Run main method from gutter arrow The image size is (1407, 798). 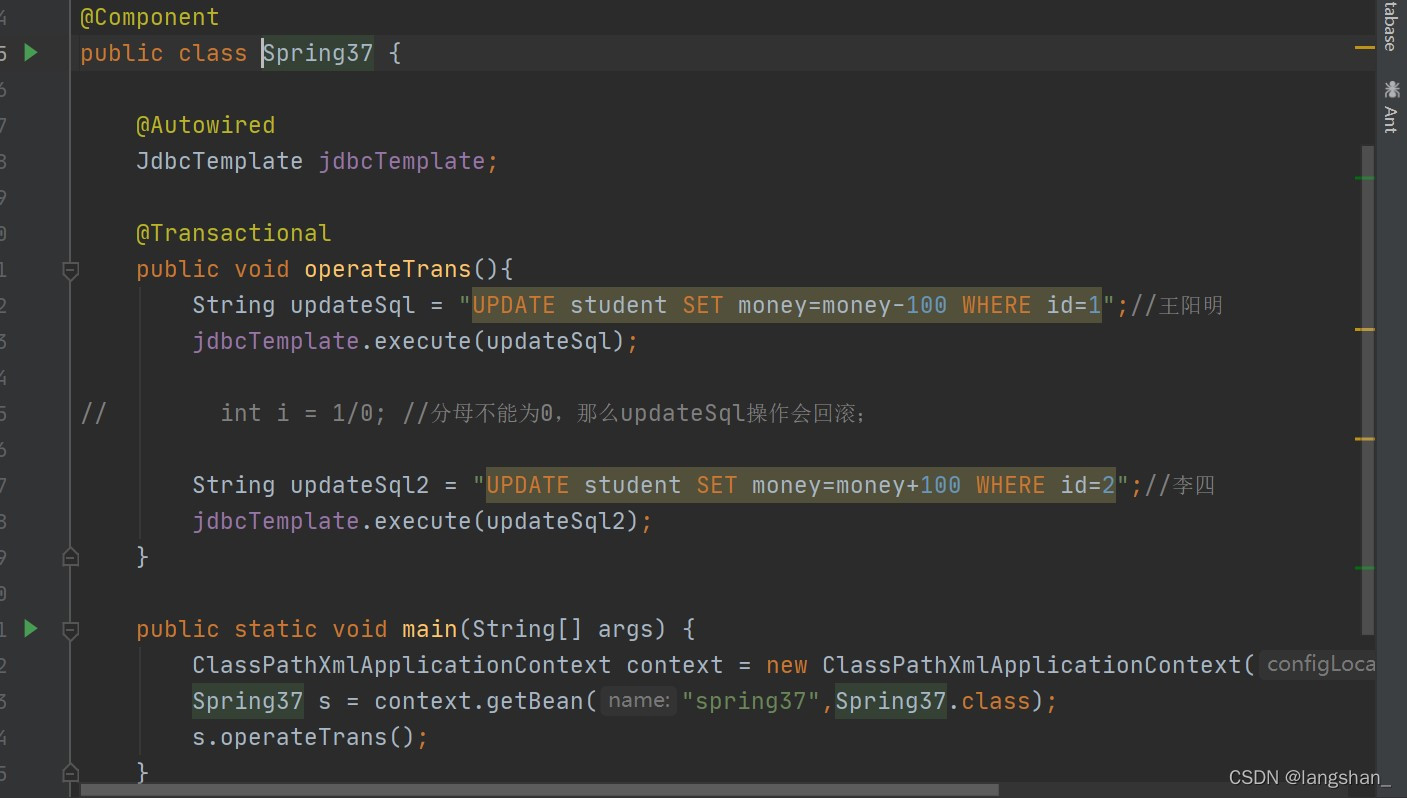tap(30, 628)
